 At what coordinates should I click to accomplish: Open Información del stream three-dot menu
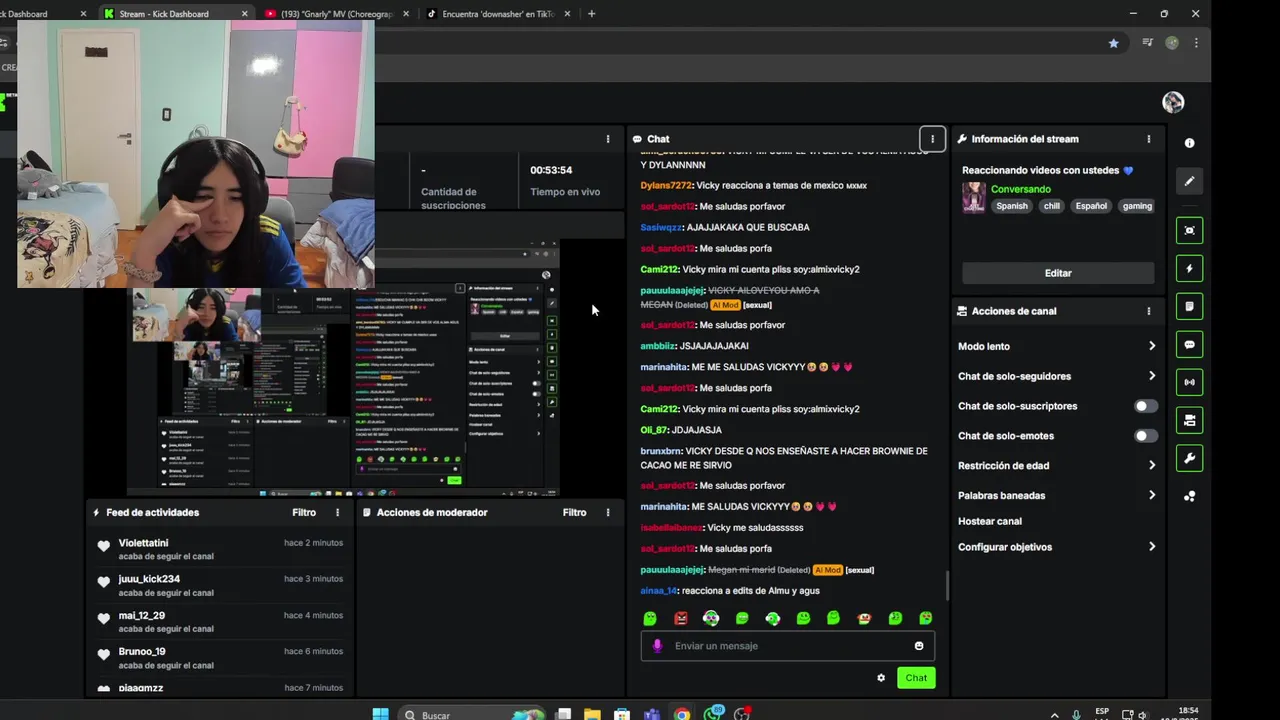[x=1148, y=139]
